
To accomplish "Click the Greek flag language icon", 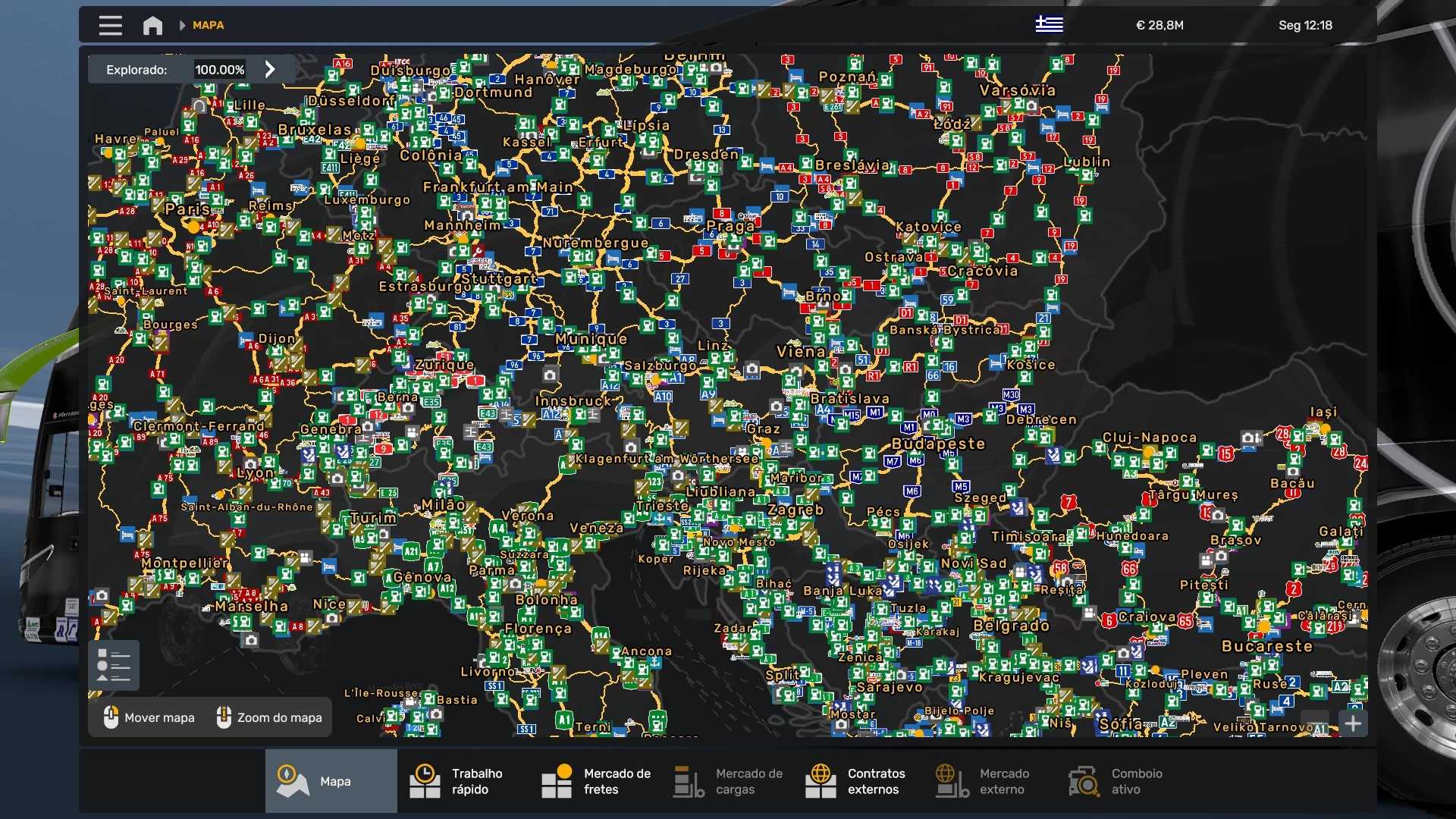I will 1049,24.
